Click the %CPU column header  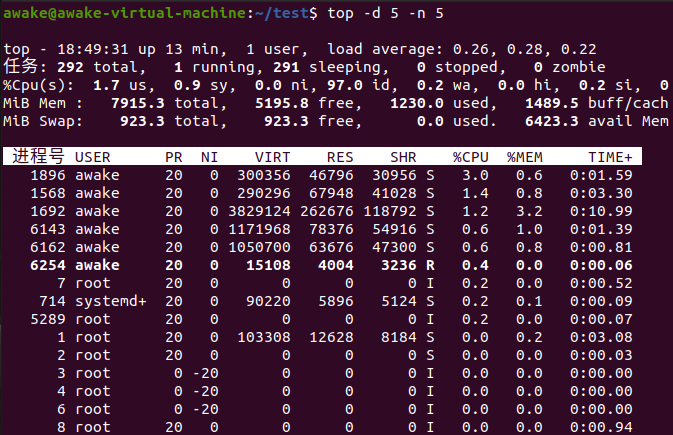coord(471,157)
